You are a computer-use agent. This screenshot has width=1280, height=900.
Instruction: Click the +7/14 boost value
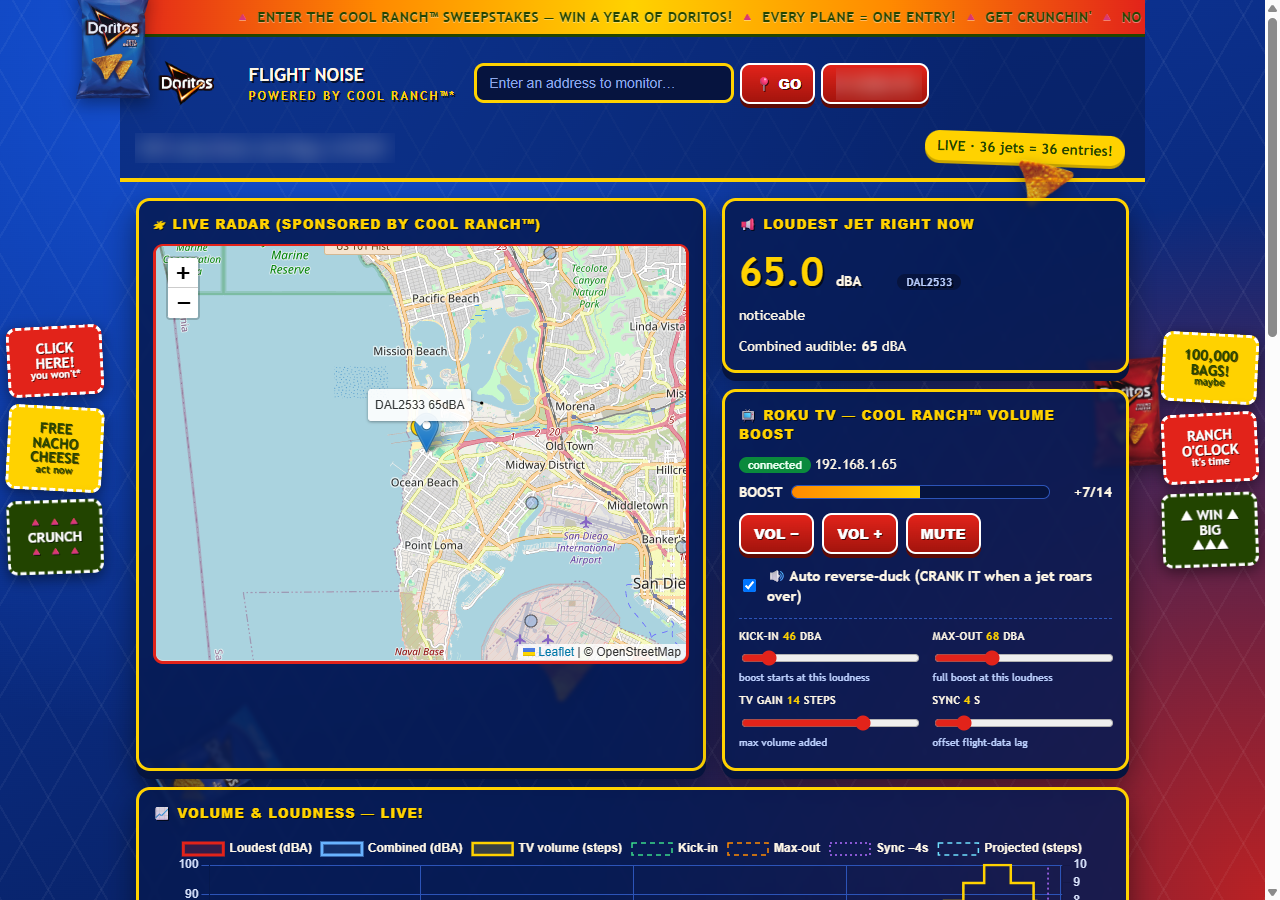1093,492
